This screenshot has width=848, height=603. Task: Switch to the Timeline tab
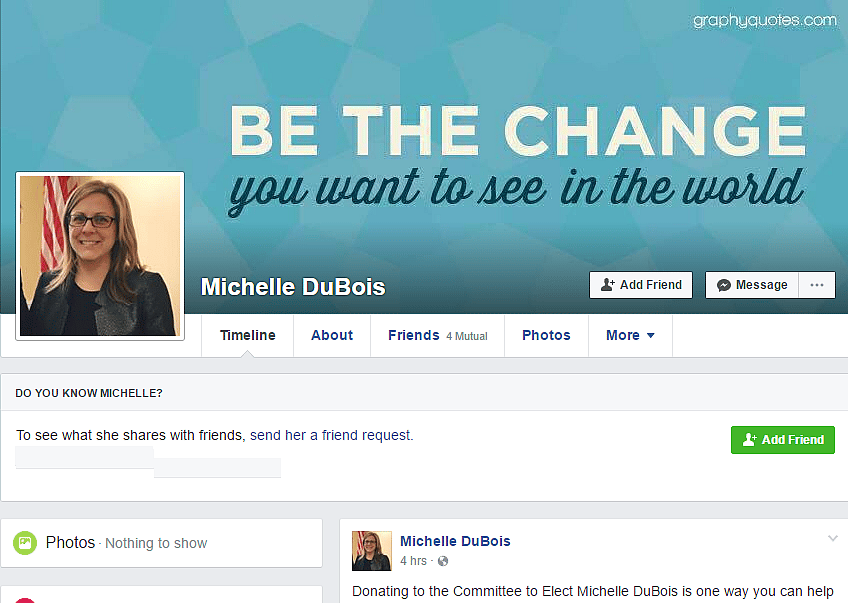pyautogui.click(x=248, y=335)
